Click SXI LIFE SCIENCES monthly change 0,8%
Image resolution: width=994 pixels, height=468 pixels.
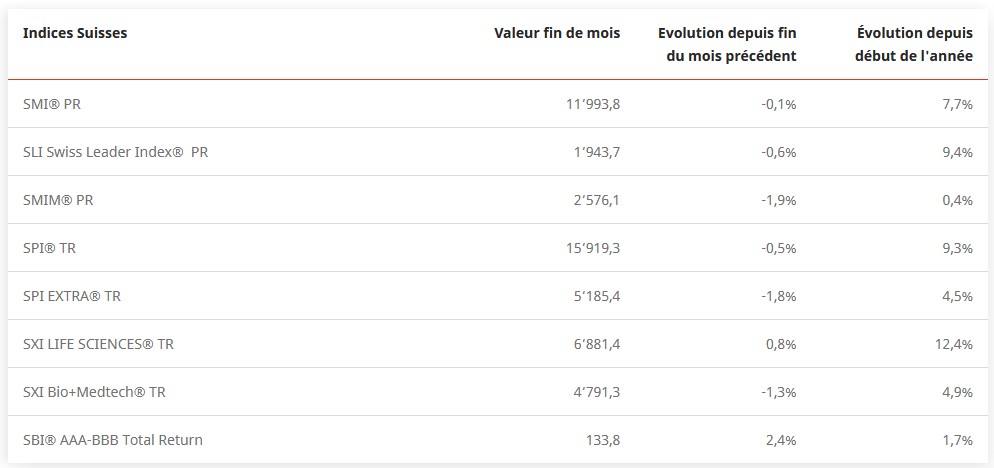point(781,344)
